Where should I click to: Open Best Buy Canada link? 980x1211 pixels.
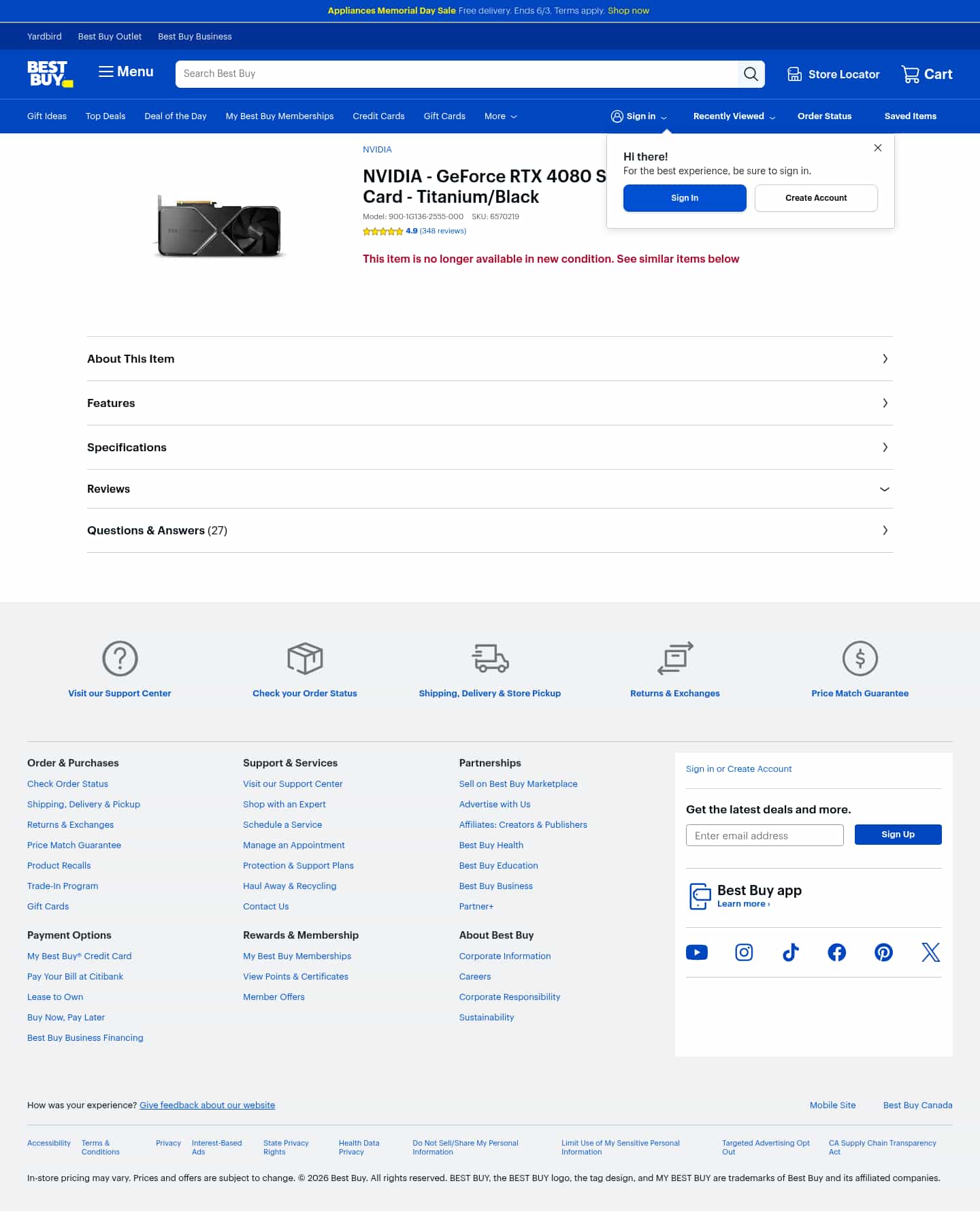point(918,1105)
